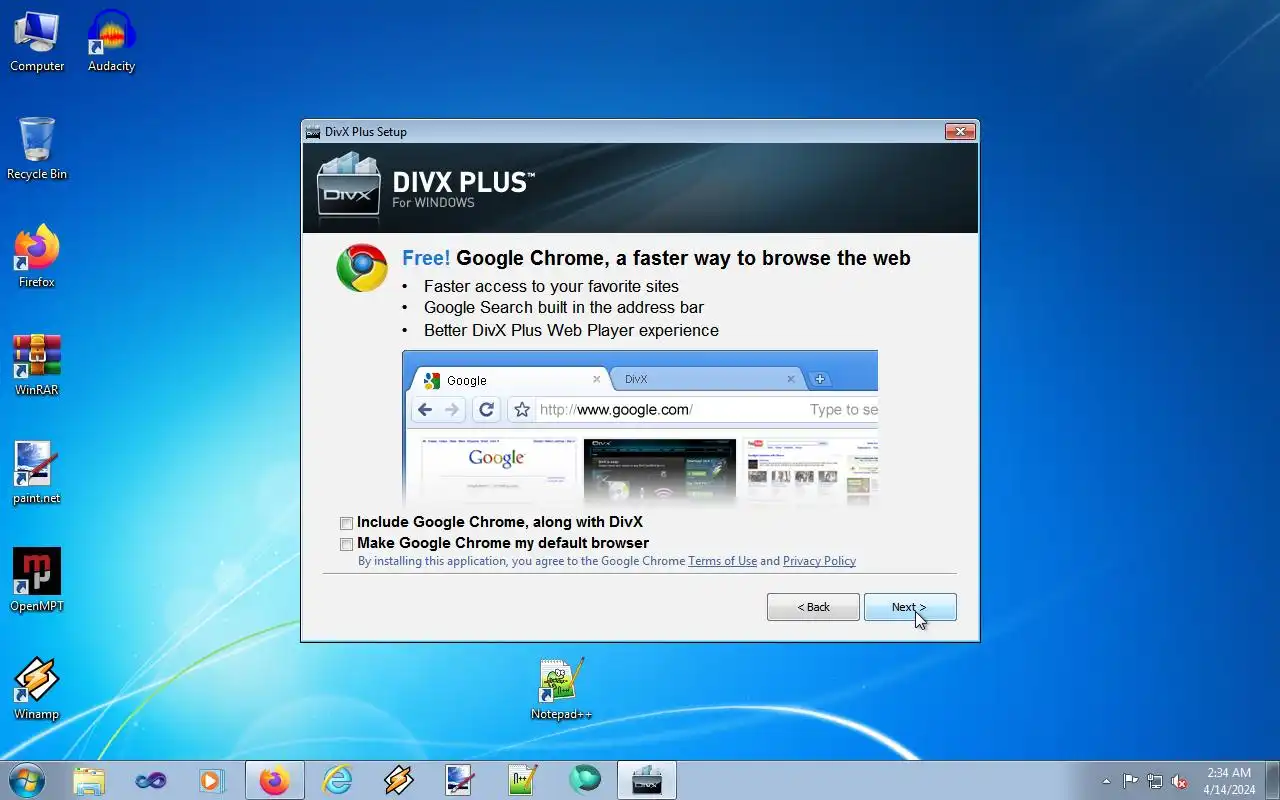This screenshot has height=800, width=1280.
Task: Switch to DivX setup taskbar button
Action: click(x=647, y=780)
